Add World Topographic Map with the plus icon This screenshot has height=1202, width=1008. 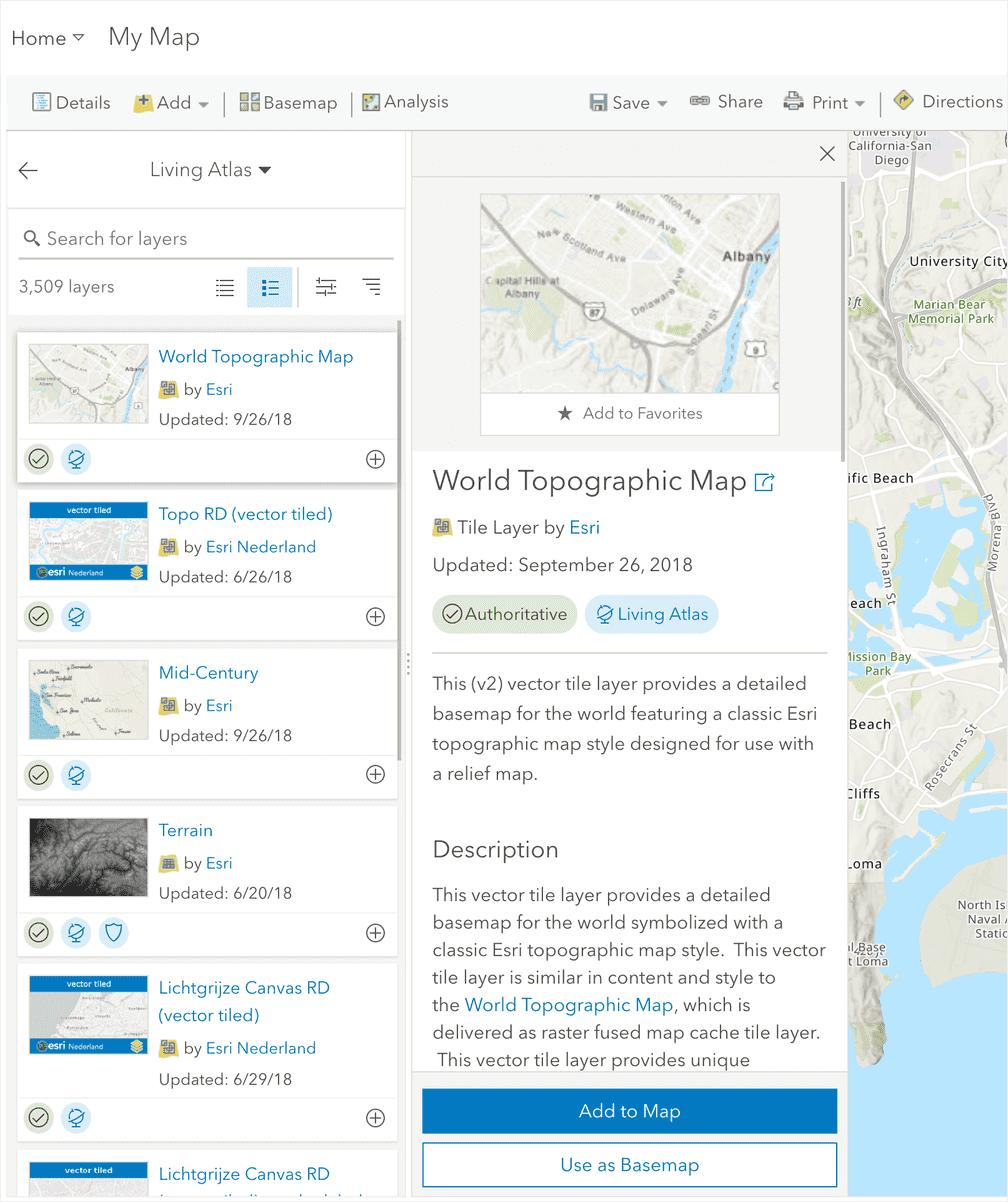click(375, 459)
